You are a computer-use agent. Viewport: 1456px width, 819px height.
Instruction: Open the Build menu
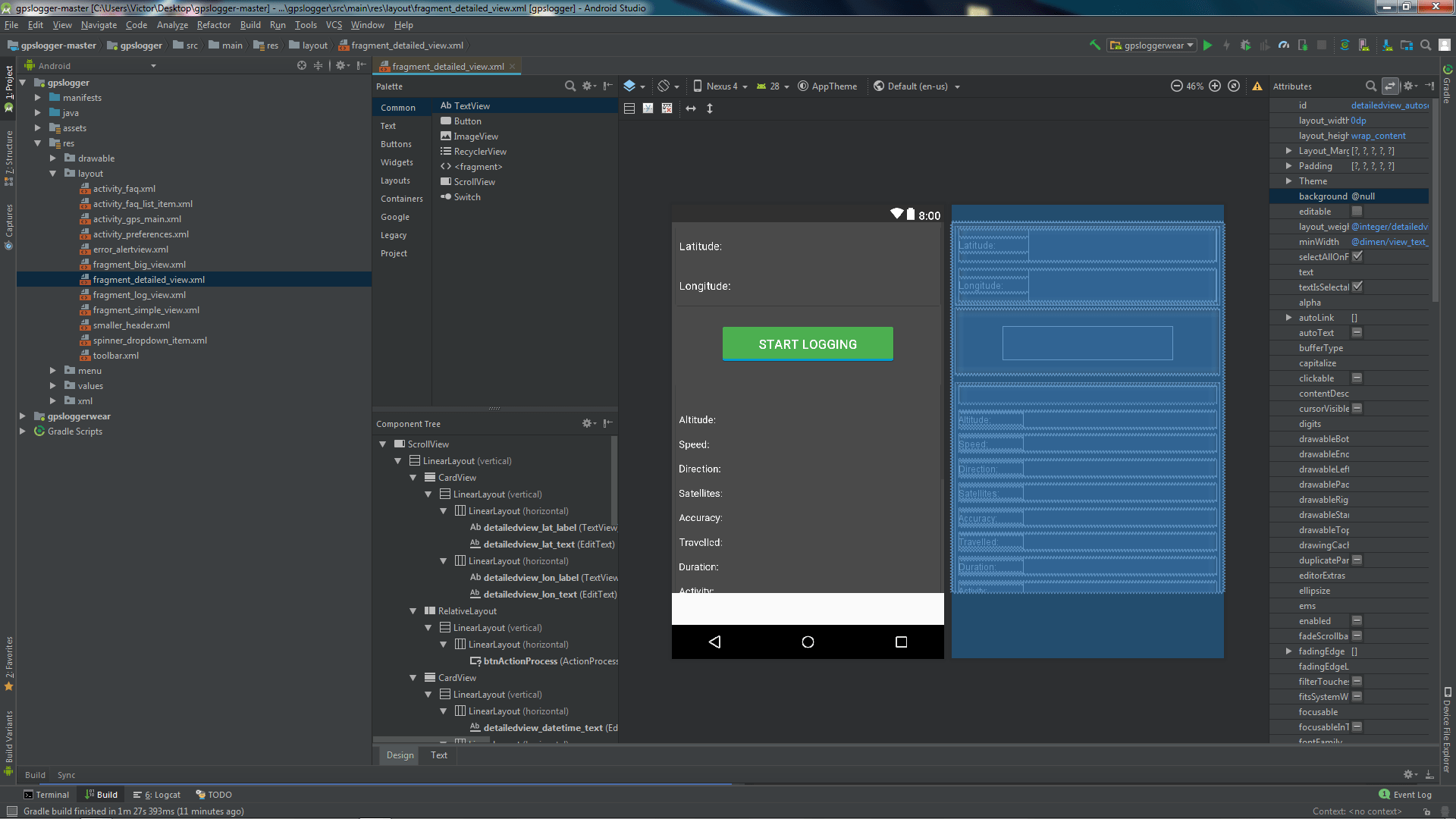[x=250, y=25]
